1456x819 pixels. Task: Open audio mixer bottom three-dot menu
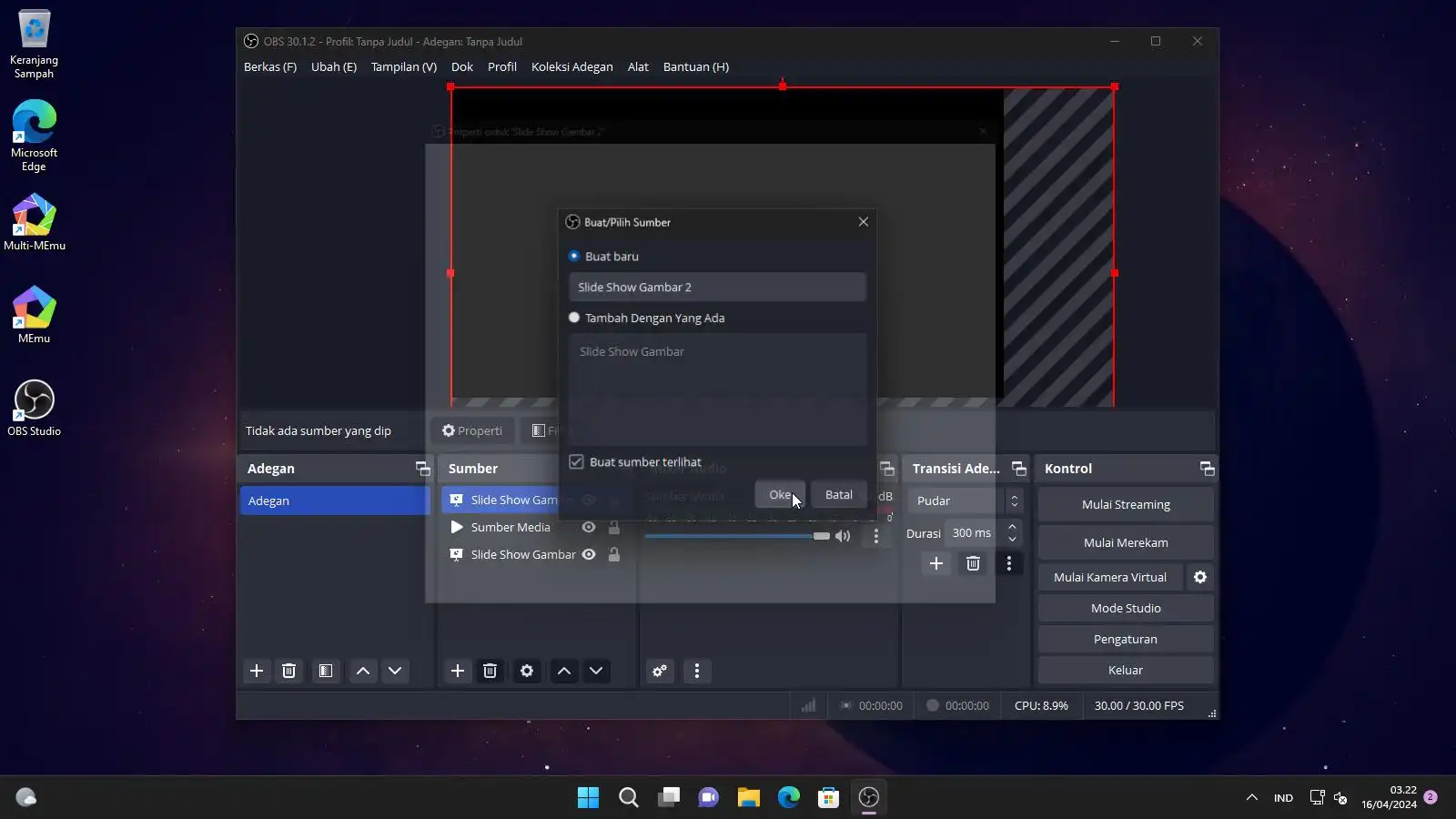click(x=697, y=671)
